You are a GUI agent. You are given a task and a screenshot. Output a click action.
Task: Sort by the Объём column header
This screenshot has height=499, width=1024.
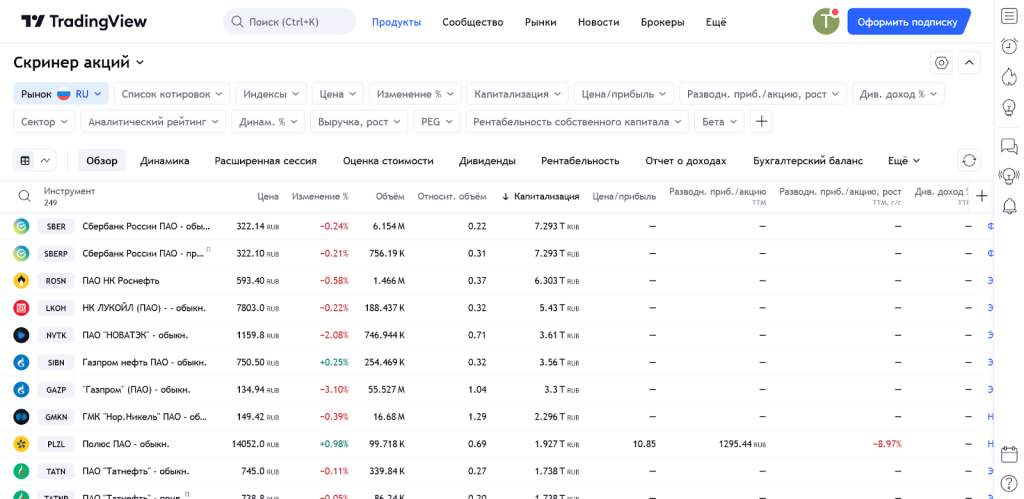pyautogui.click(x=390, y=197)
